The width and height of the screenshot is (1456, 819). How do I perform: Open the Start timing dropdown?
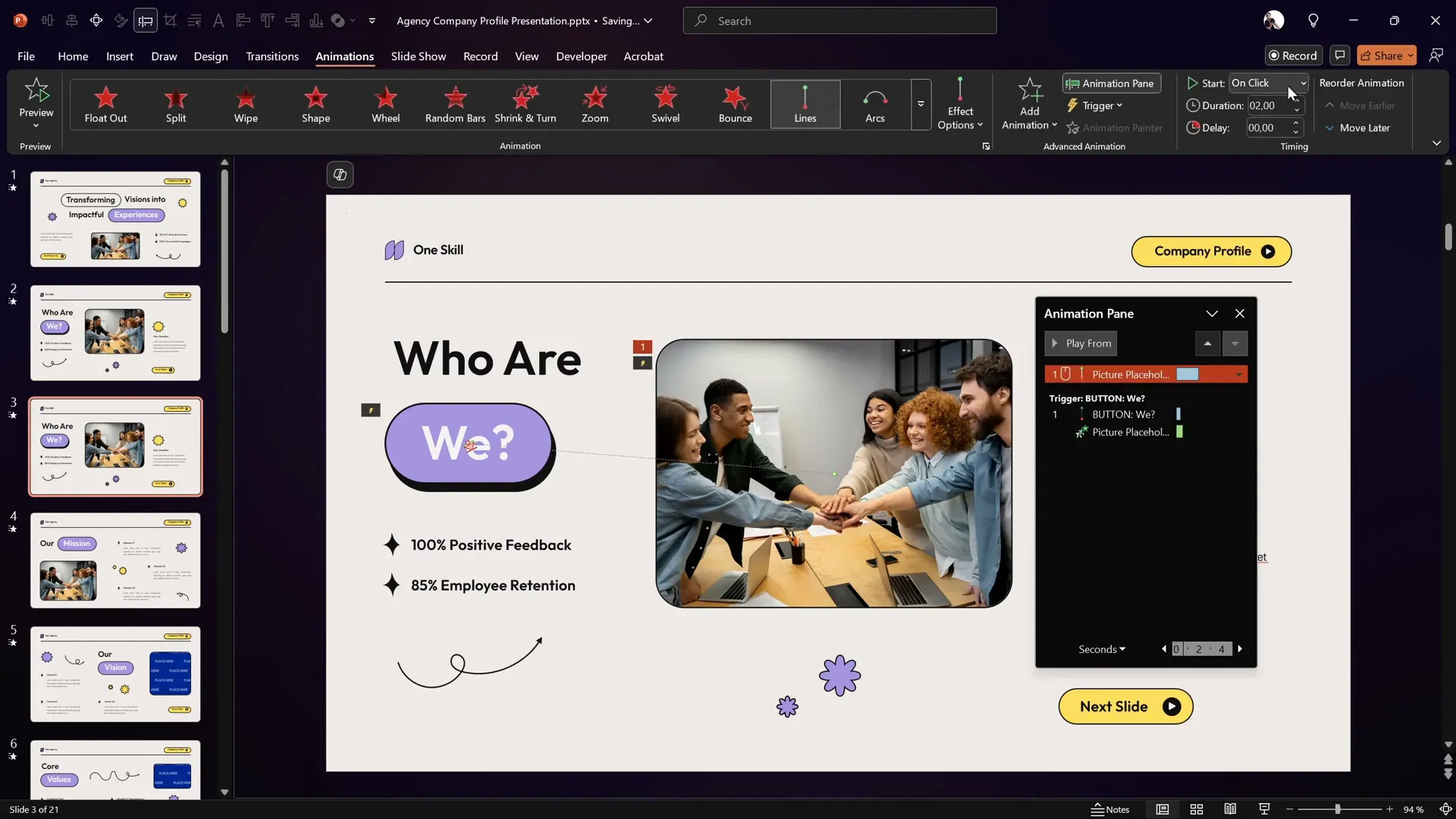[x=1303, y=83]
